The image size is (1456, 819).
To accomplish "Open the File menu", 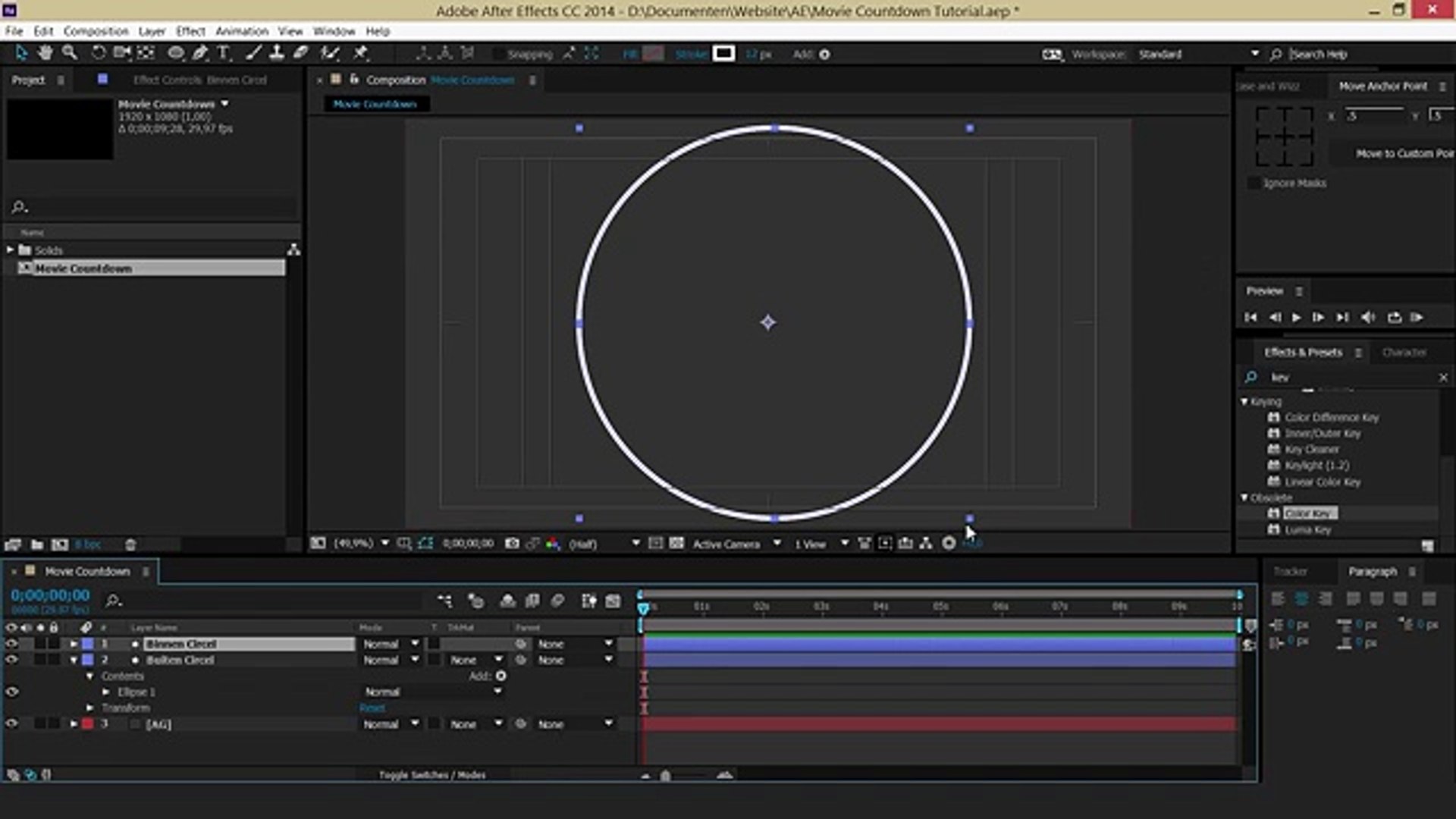I will pos(14,31).
